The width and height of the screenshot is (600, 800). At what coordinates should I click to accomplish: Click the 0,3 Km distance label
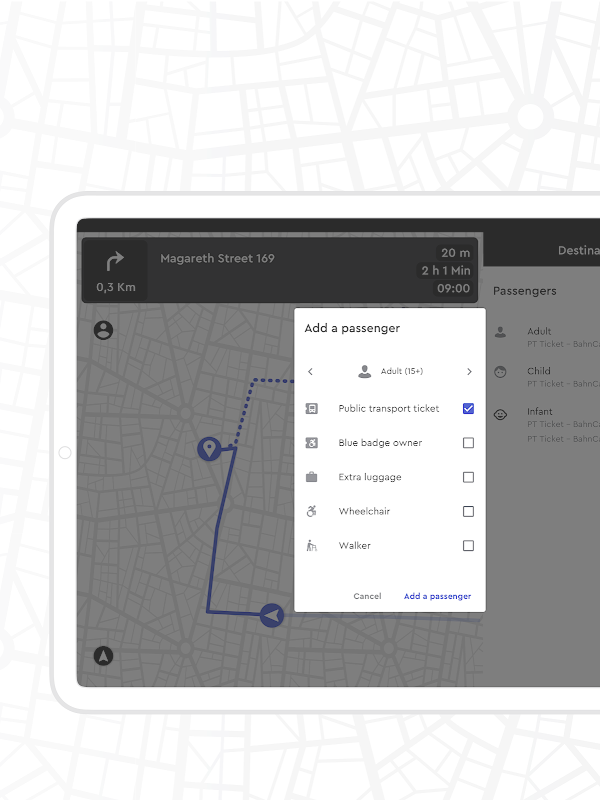(x=116, y=287)
